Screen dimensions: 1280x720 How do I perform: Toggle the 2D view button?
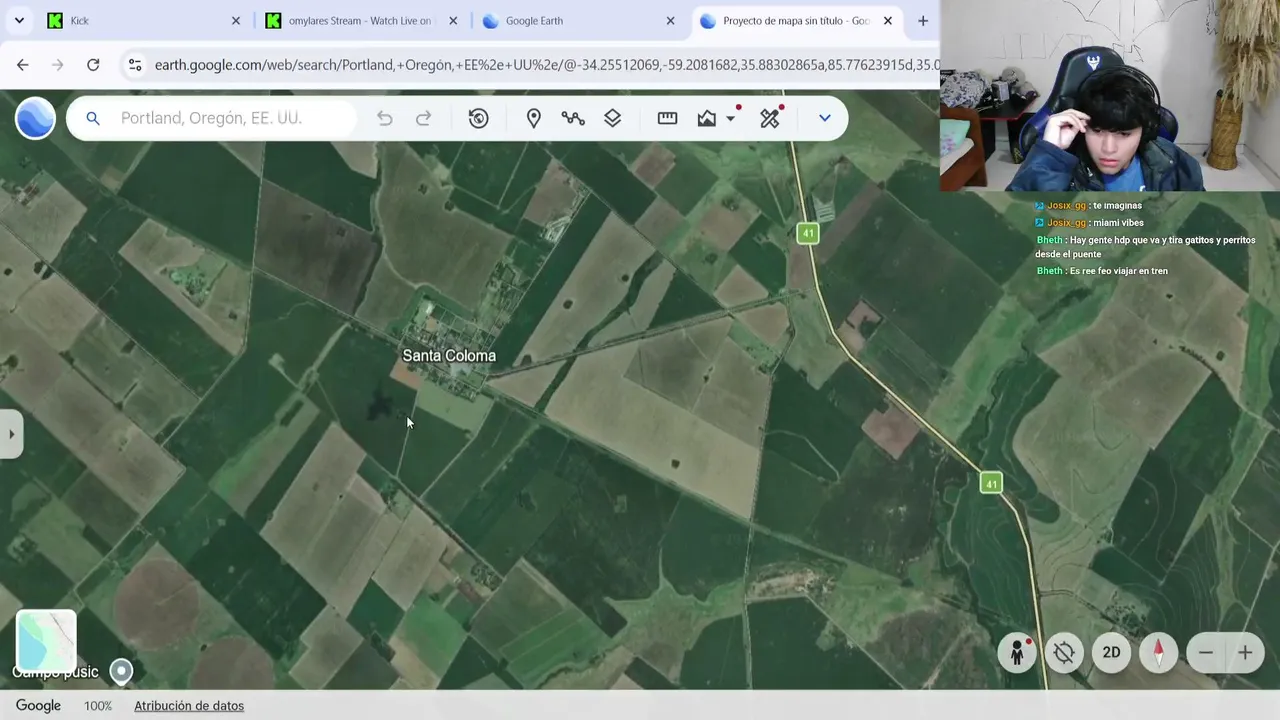pos(1111,653)
